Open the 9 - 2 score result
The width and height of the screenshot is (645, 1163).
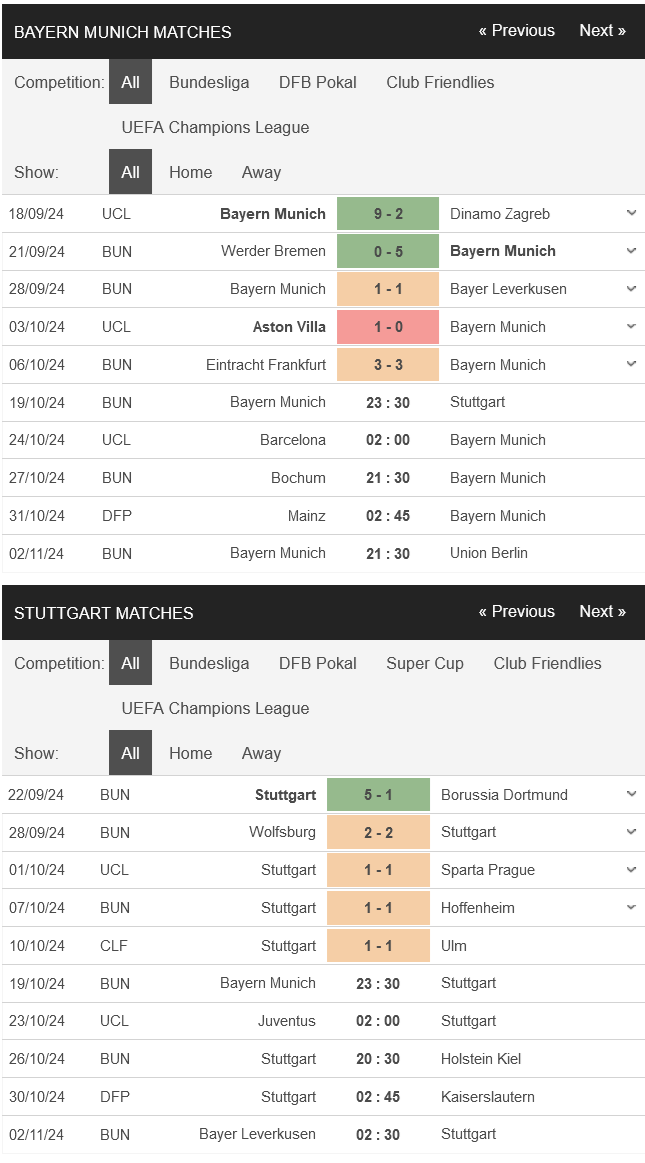(x=388, y=214)
